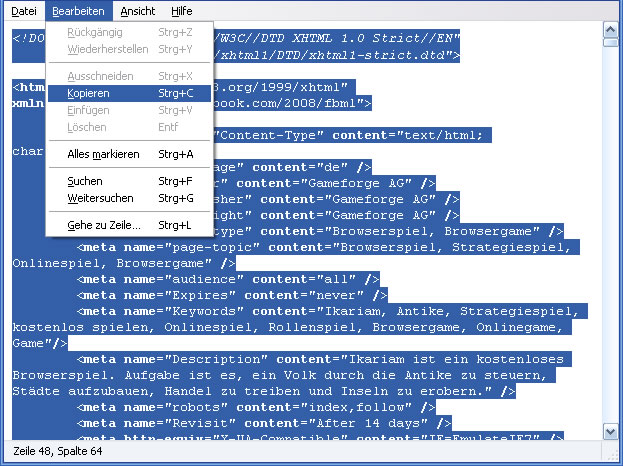
Task: Open the Hilfe menu
Action: tap(181, 11)
